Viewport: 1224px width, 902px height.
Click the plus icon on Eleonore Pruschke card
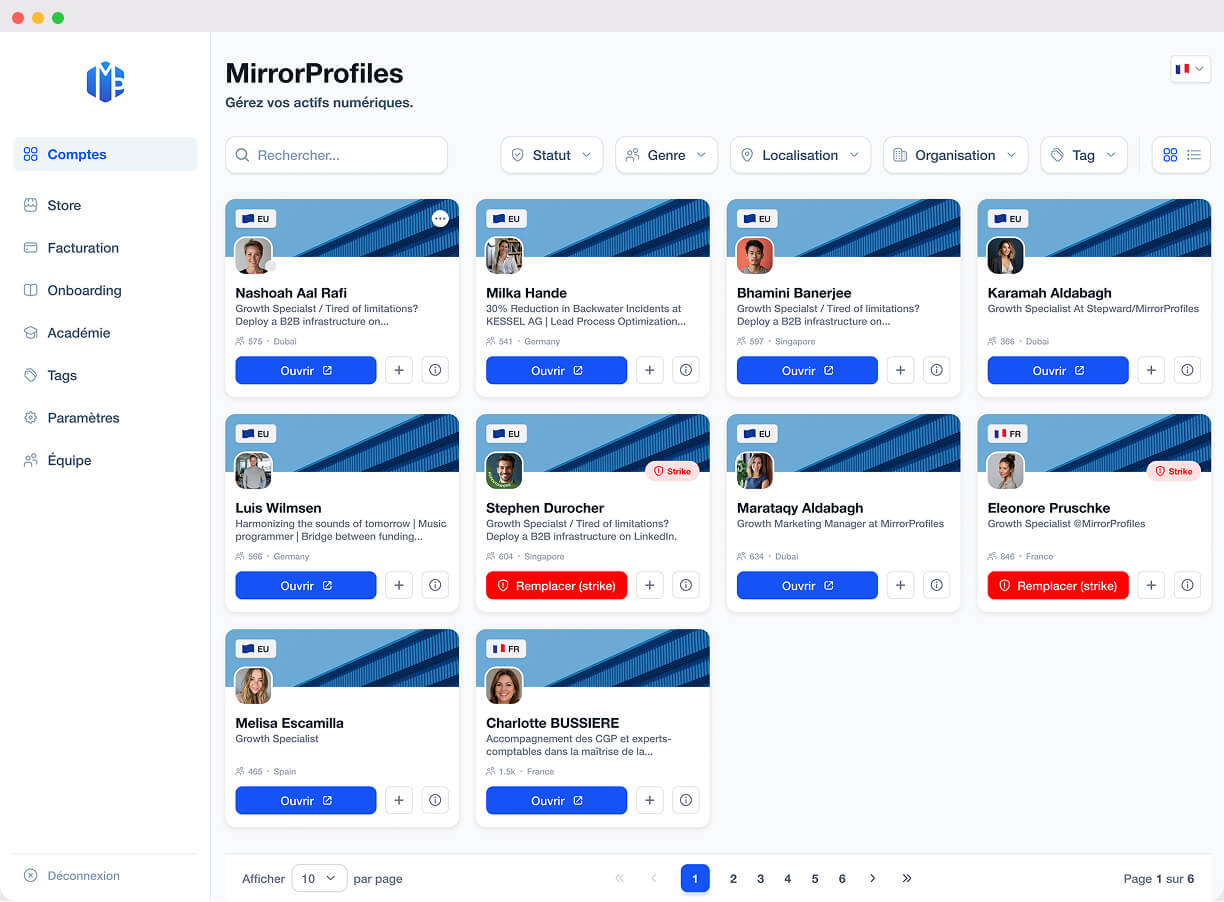tap(1152, 585)
